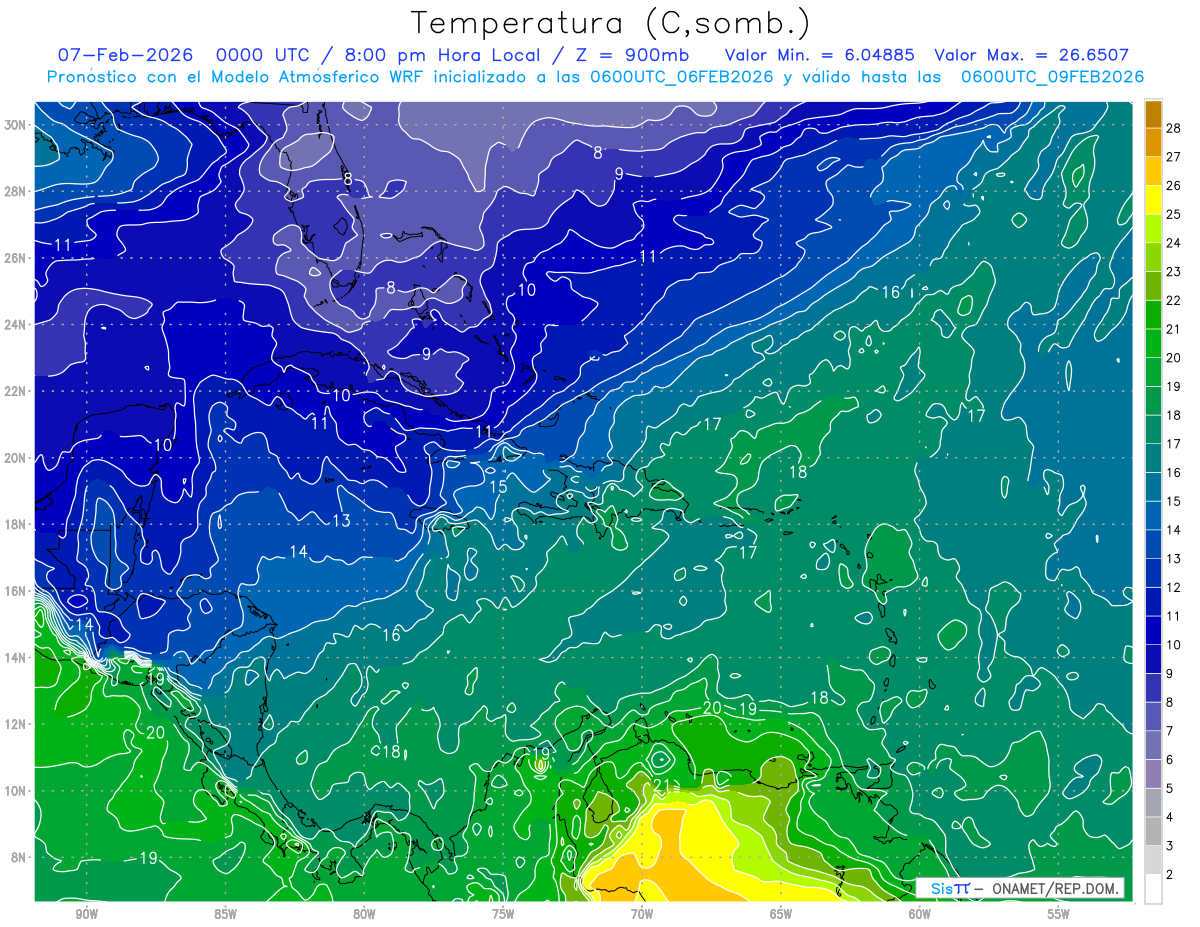Click the 90W longitude axis label

click(x=87, y=914)
